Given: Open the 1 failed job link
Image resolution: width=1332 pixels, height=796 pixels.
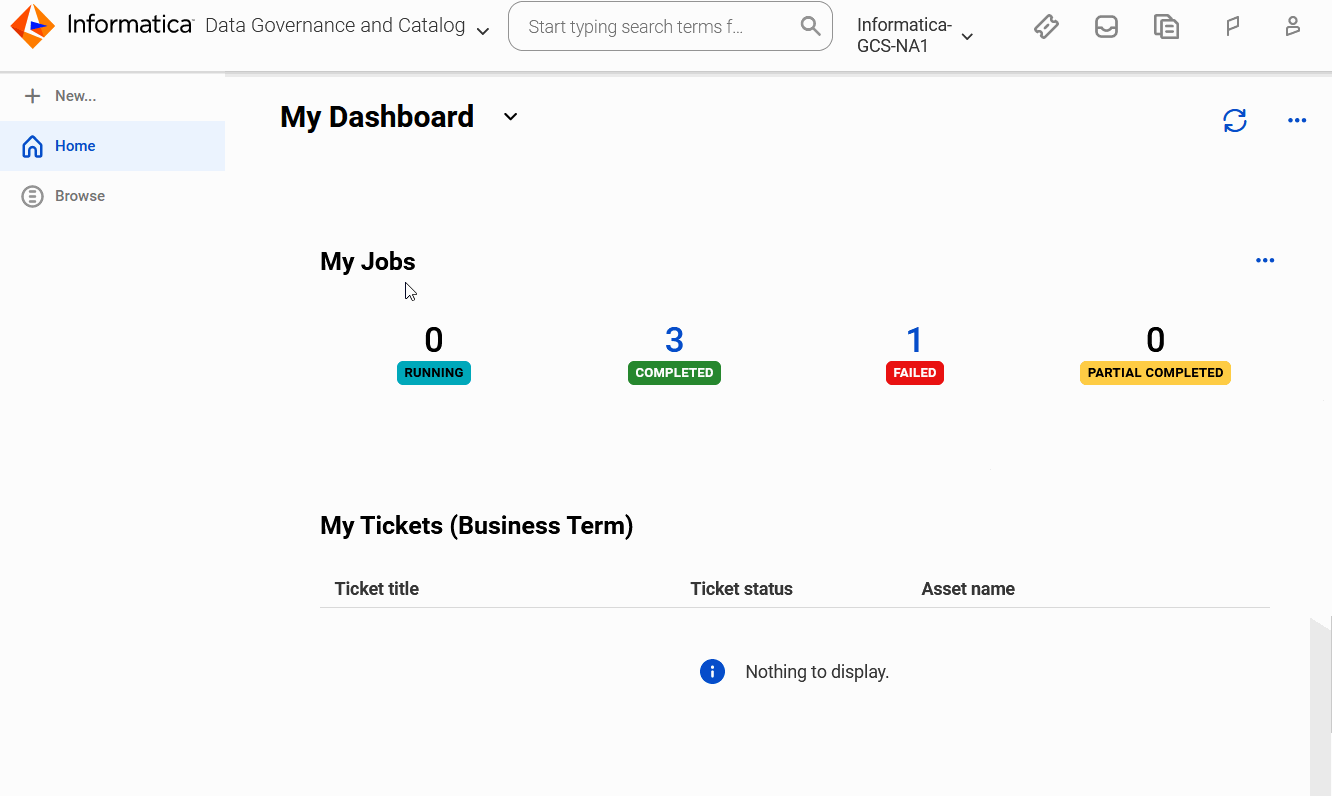Looking at the screenshot, I should [x=914, y=340].
